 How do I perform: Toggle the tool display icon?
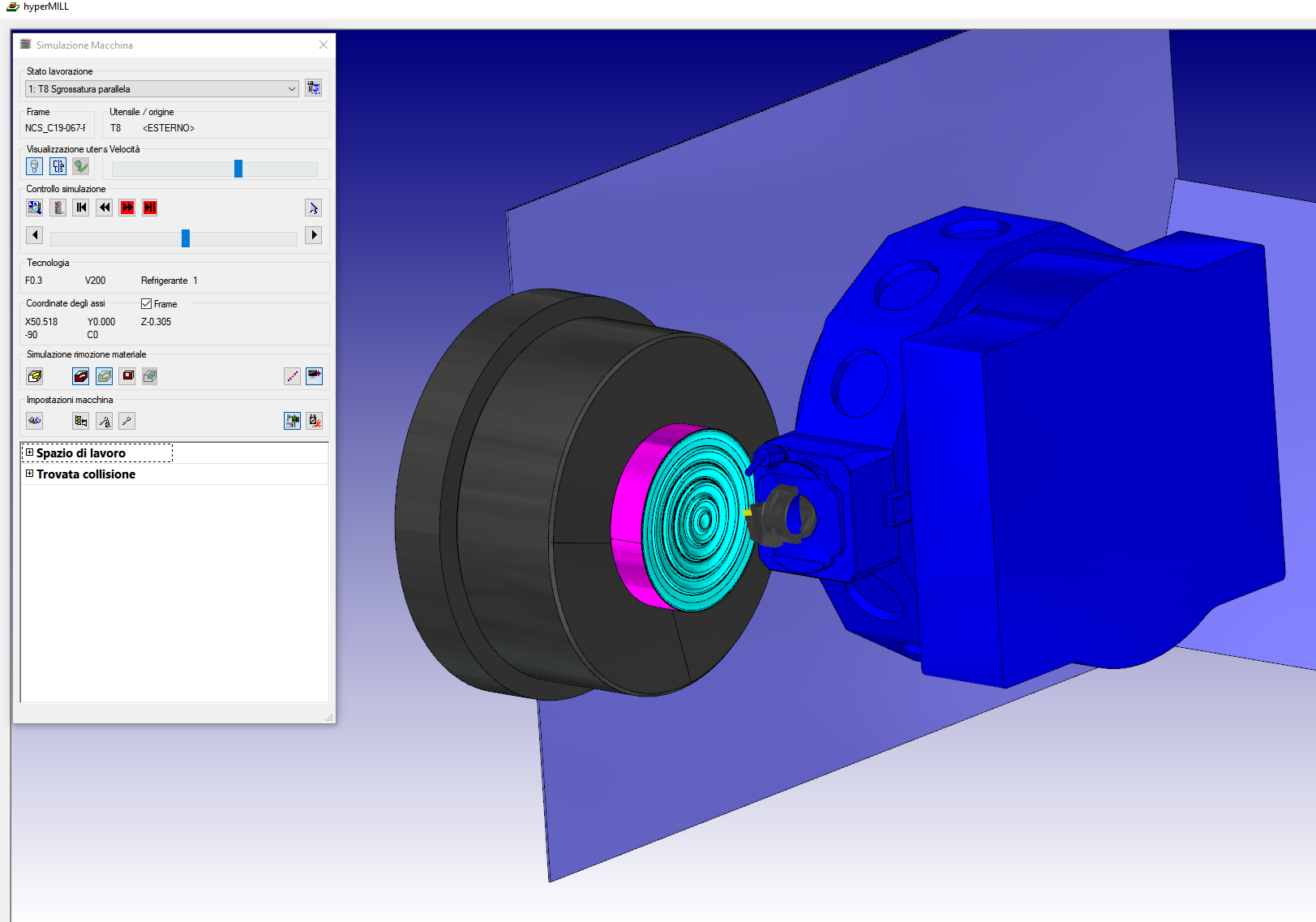[35, 167]
